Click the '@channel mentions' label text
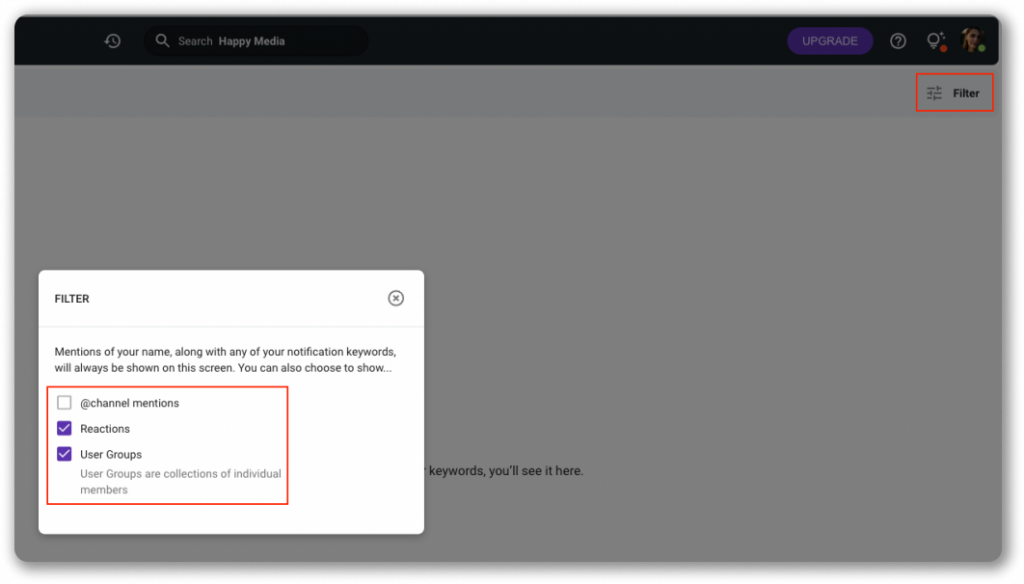This screenshot has height=584, width=1024. point(129,403)
